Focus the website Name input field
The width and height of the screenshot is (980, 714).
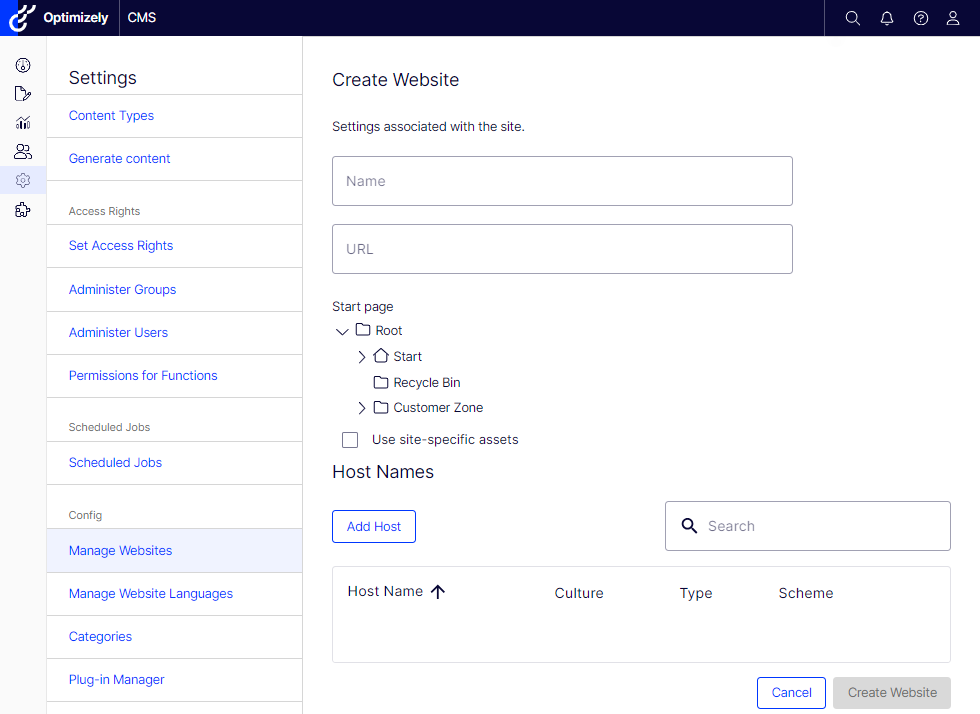562,181
